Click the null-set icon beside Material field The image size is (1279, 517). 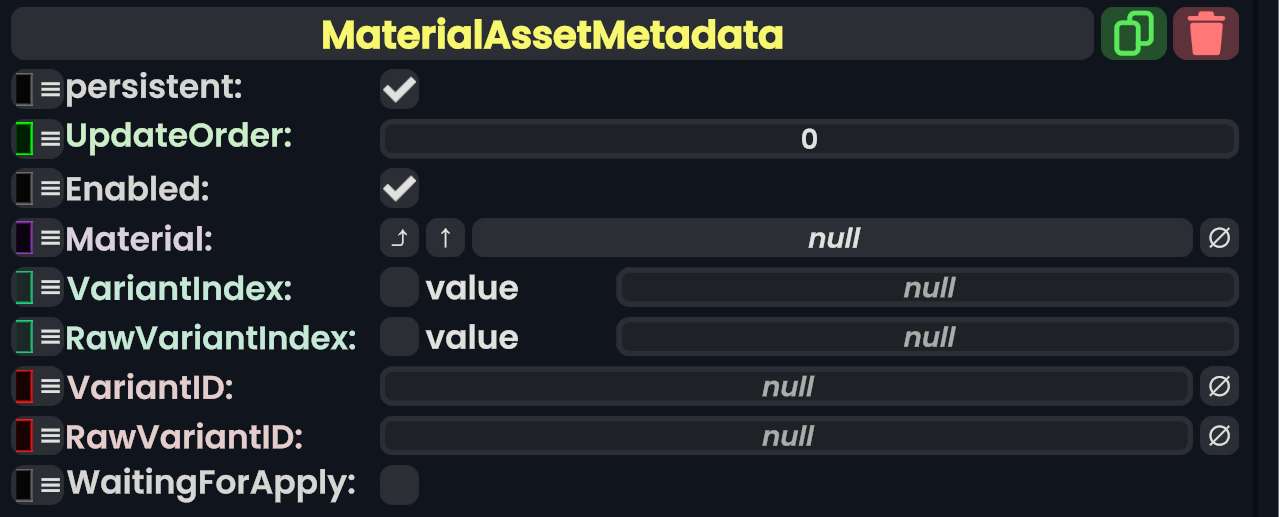pos(1219,238)
